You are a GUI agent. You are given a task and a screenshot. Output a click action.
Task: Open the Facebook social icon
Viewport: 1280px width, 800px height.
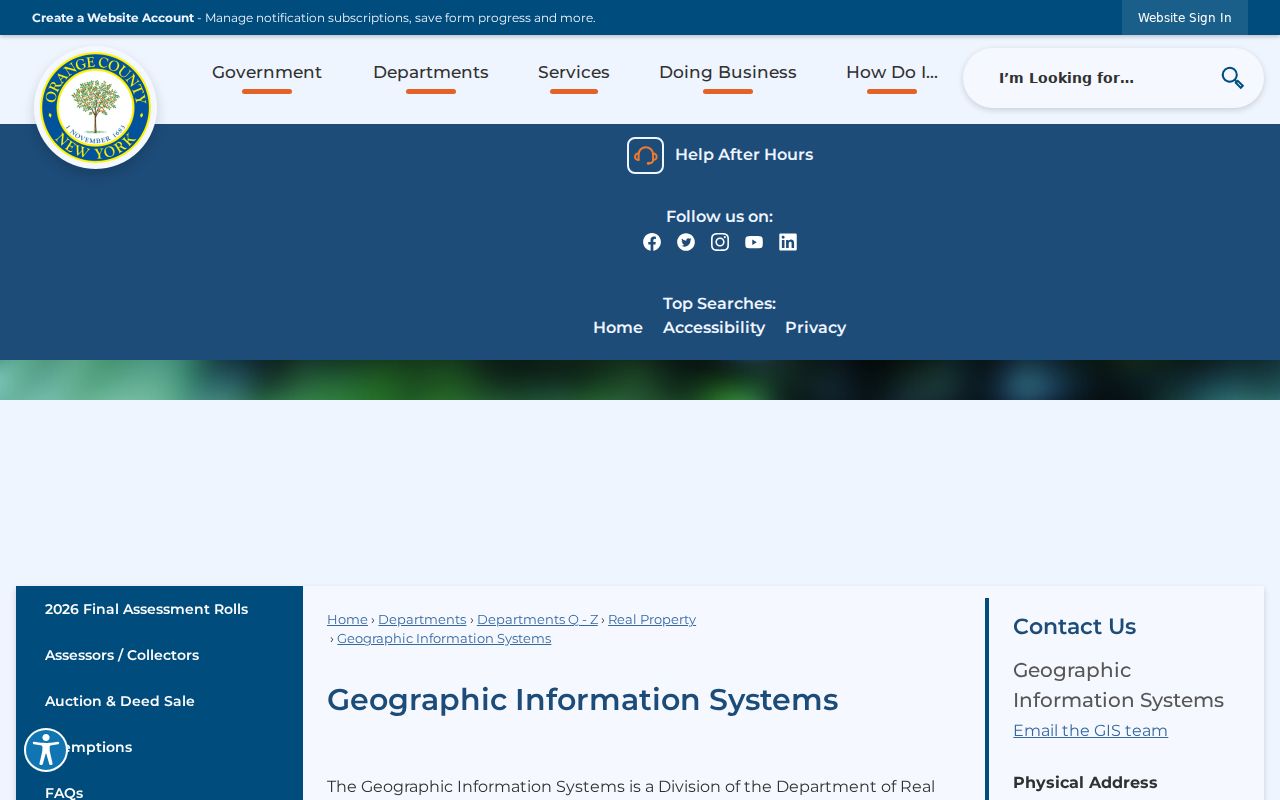(x=652, y=242)
